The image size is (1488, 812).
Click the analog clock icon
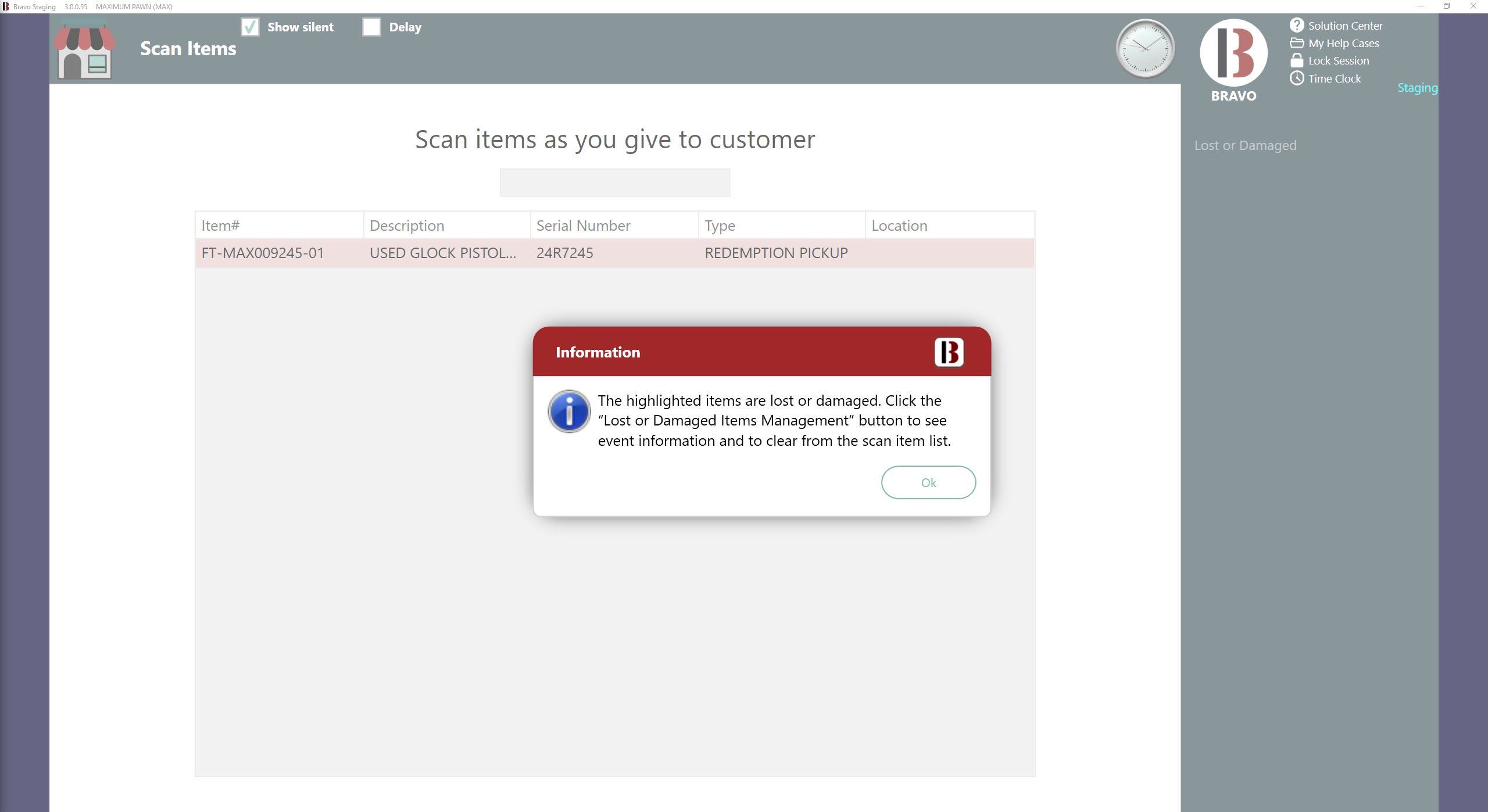click(1144, 49)
